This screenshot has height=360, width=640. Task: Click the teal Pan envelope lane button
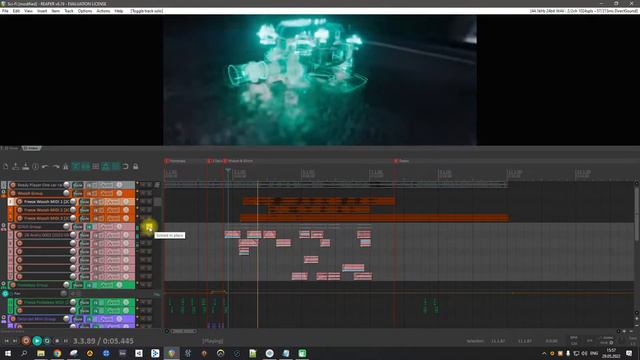coord(5,293)
